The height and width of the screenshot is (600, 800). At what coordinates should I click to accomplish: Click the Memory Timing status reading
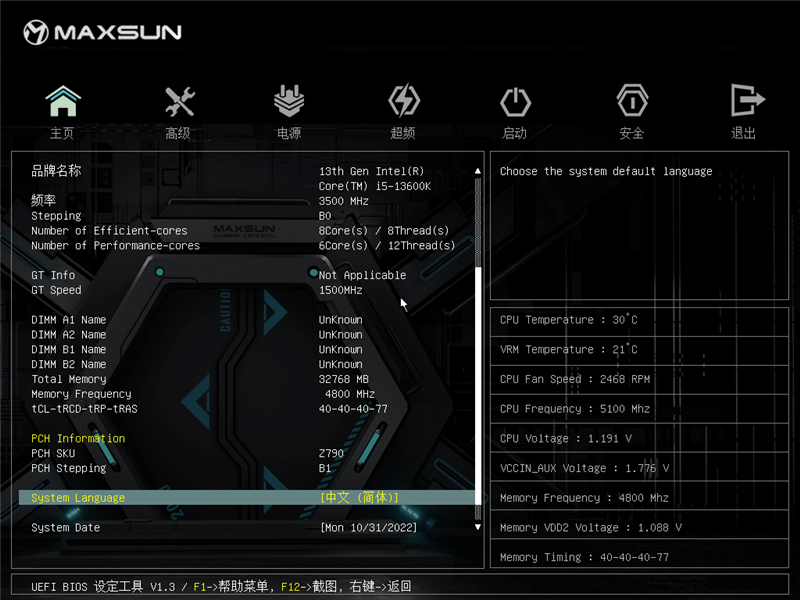pos(584,557)
